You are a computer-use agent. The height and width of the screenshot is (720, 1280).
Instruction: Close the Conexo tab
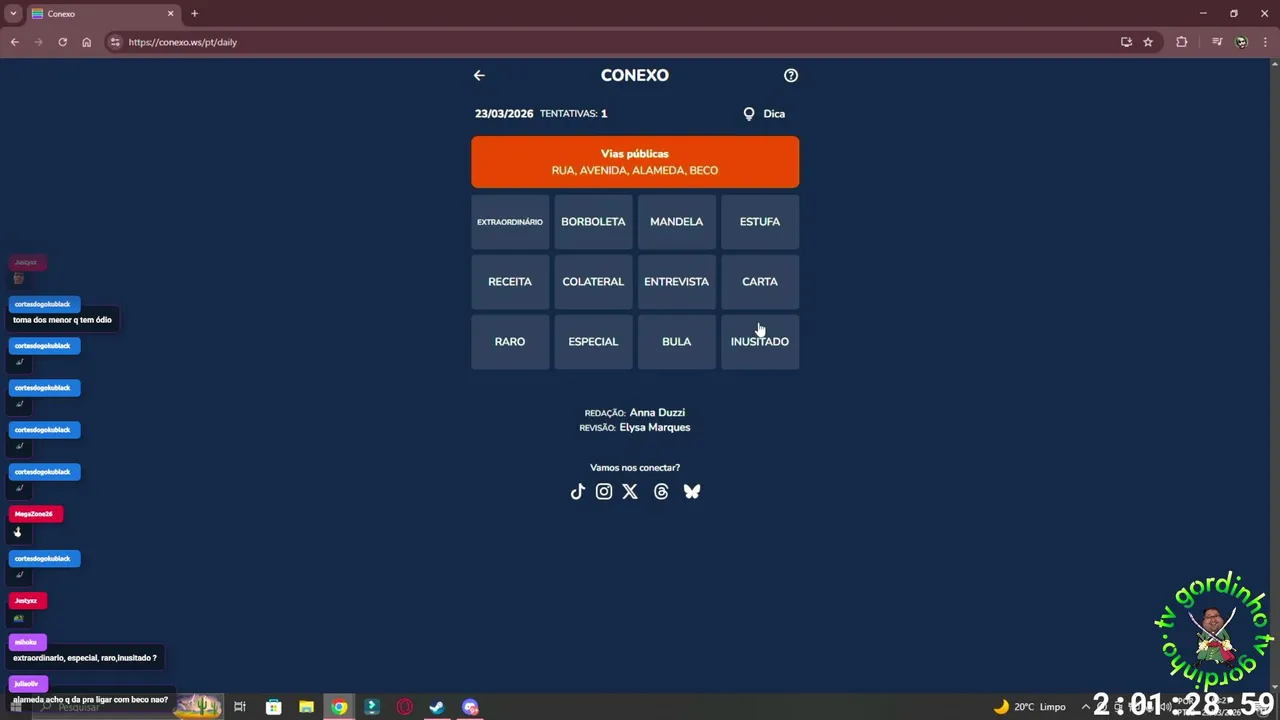(x=170, y=14)
